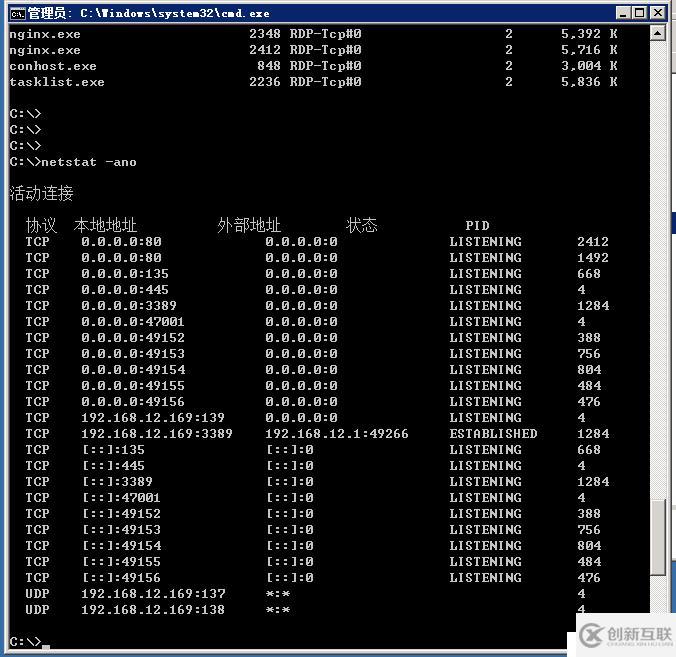Click local address '0.0.0.0:135'
The height and width of the screenshot is (657, 676).
[x=125, y=273]
